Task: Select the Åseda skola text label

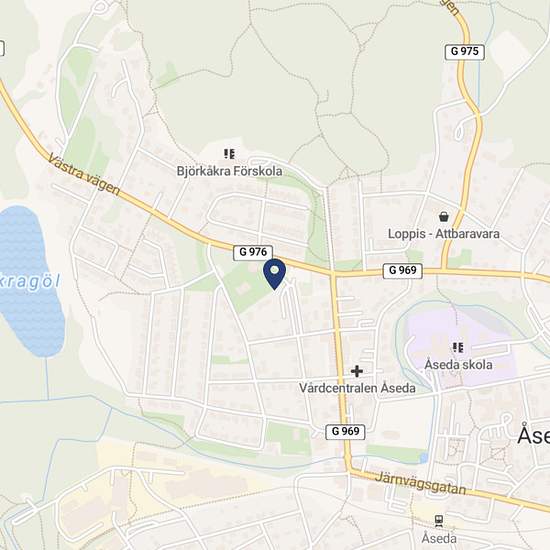Action: (x=458, y=365)
